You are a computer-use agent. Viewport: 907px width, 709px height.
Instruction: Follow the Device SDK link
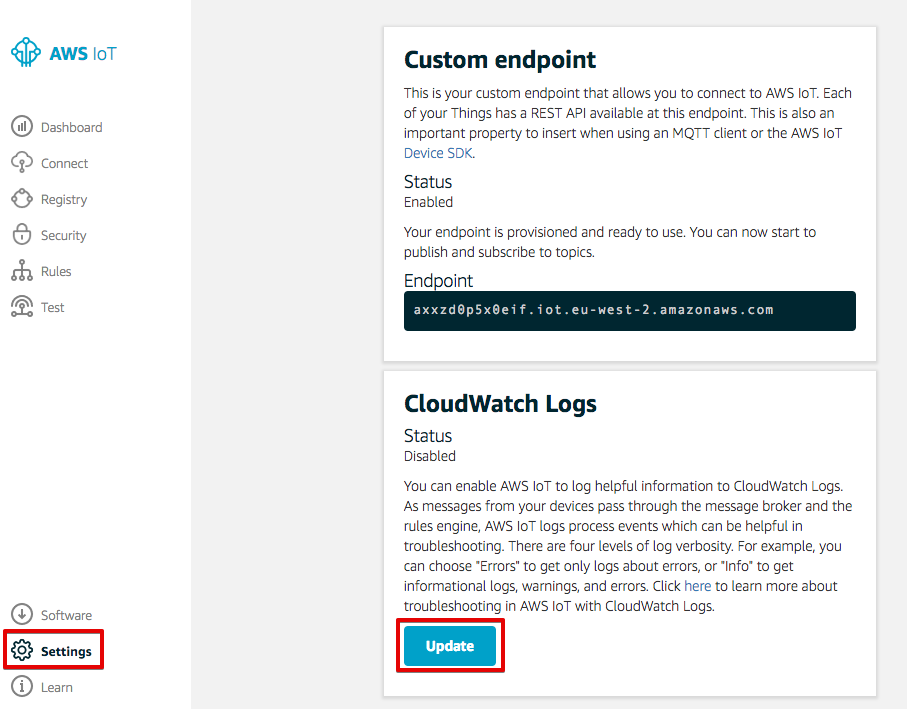(438, 153)
